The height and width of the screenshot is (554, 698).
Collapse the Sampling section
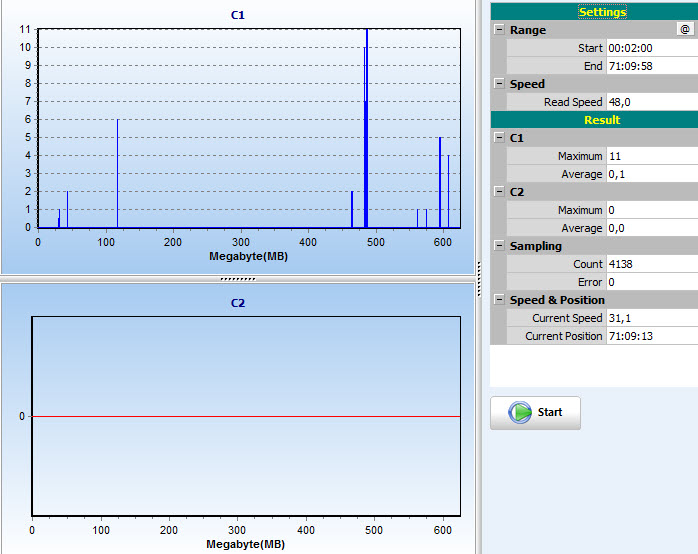pos(499,245)
